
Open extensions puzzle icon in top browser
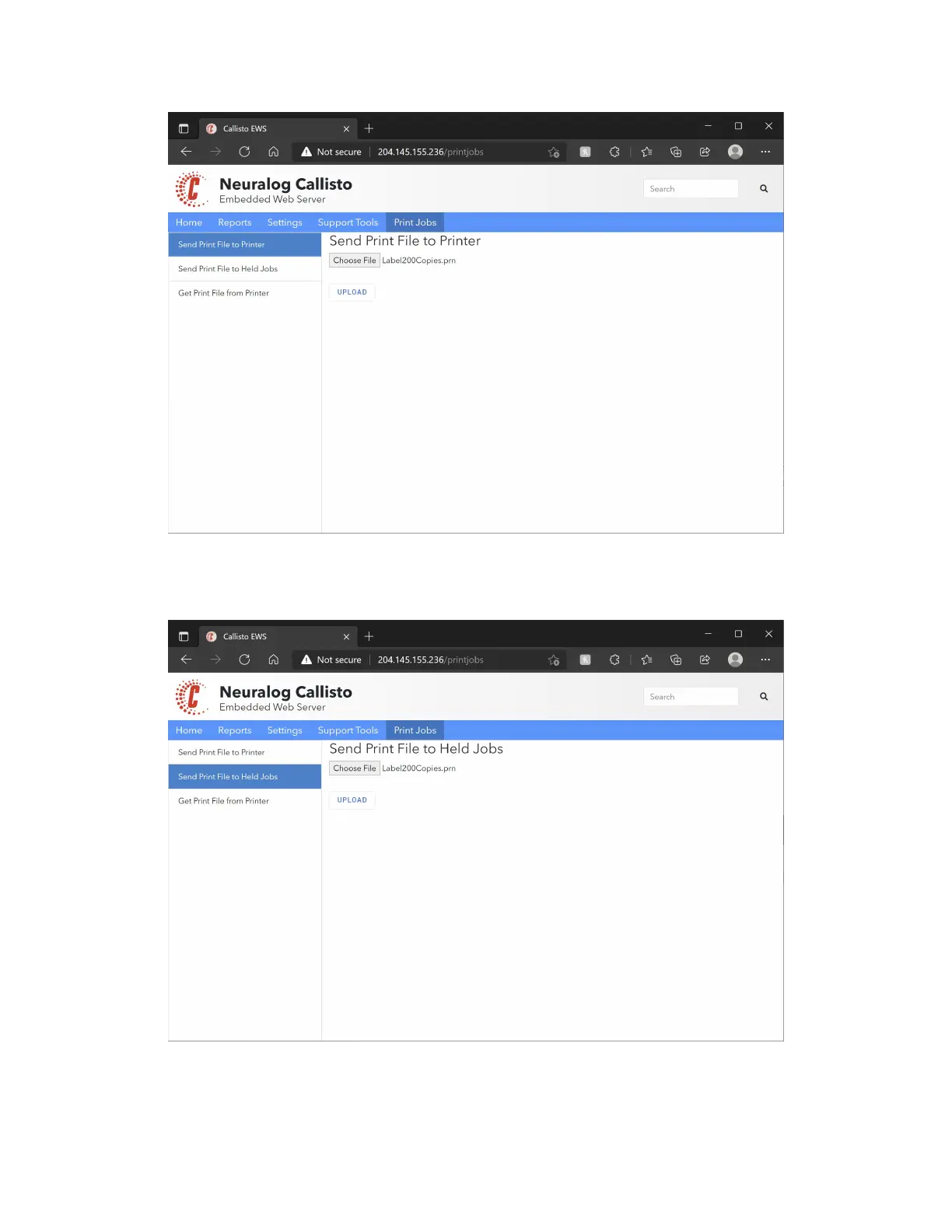tap(614, 152)
